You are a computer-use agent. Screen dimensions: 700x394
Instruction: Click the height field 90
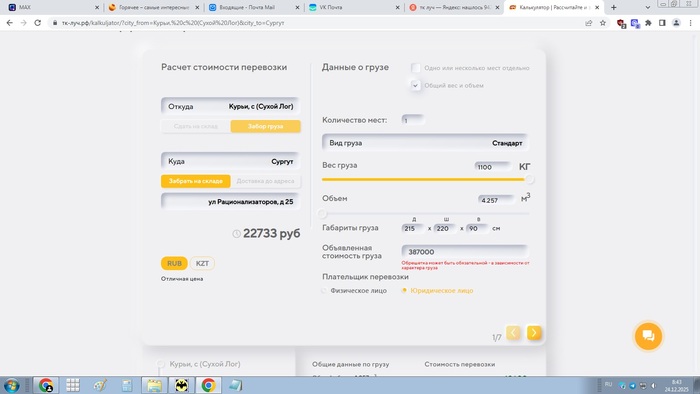(x=477, y=228)
